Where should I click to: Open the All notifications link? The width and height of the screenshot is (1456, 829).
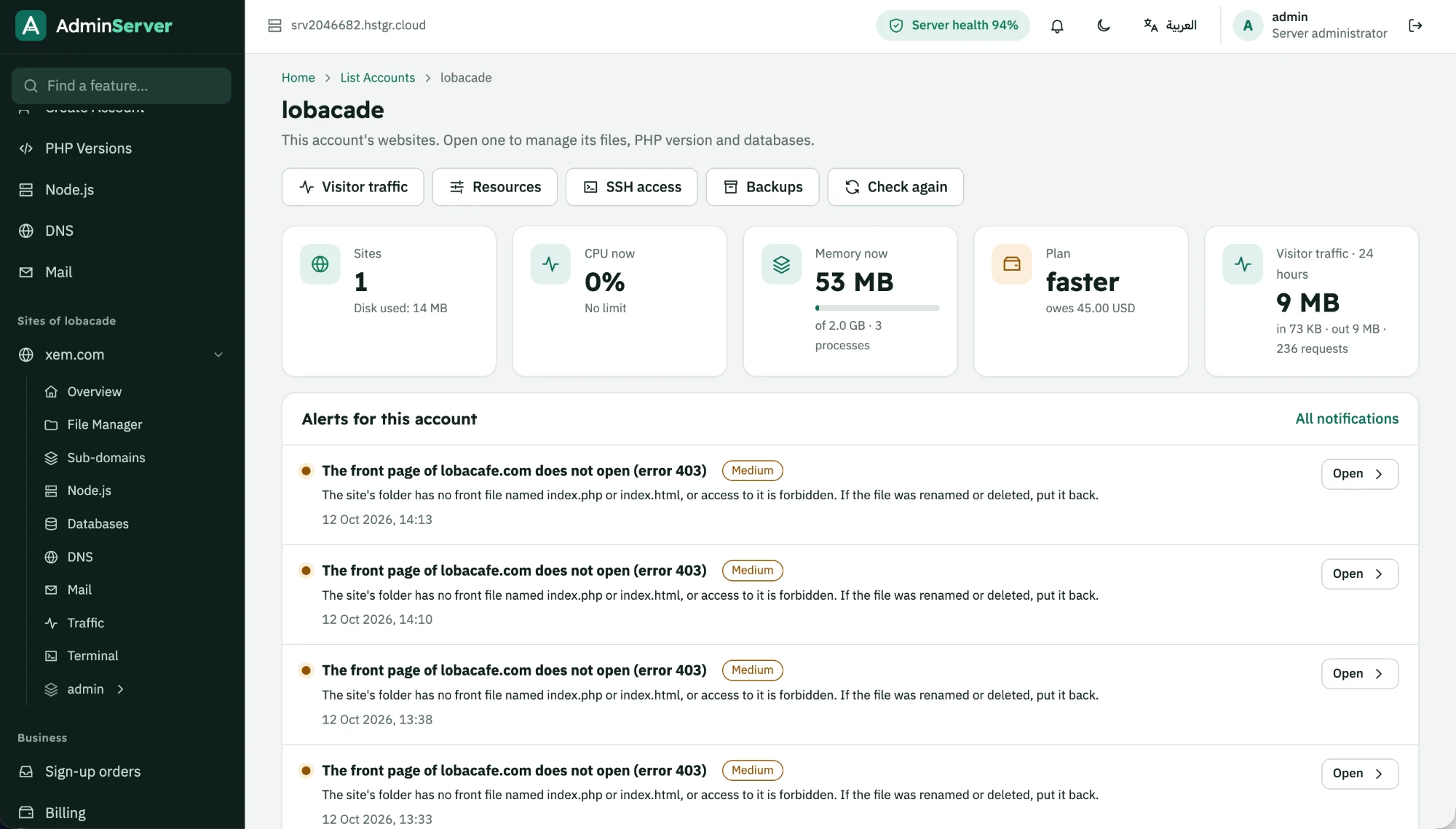click(x=1347, y=419)
